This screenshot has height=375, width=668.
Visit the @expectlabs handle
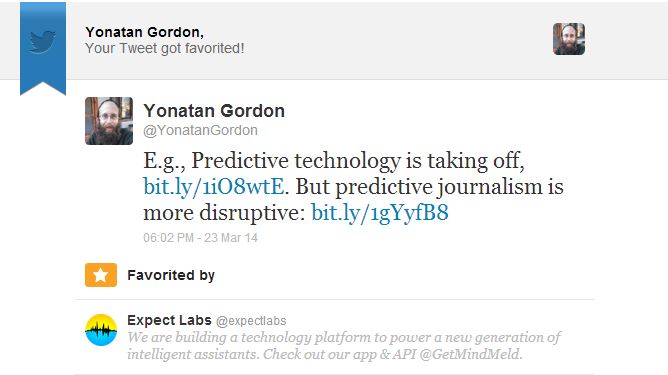[251, 321]
